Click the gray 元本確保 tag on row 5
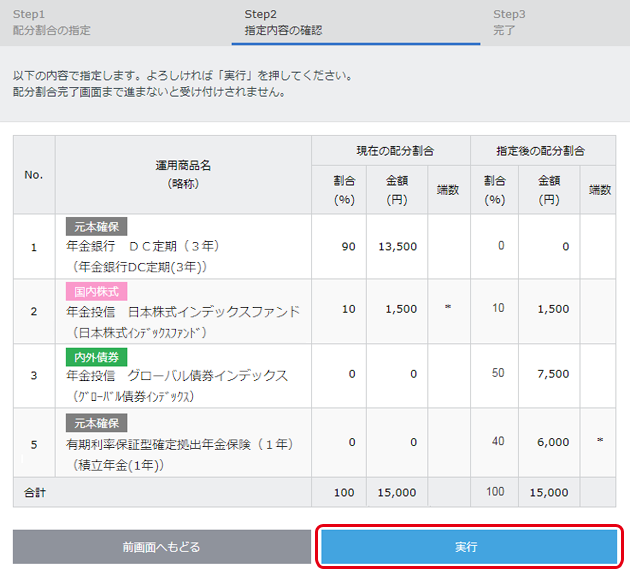 click(96, 423)
